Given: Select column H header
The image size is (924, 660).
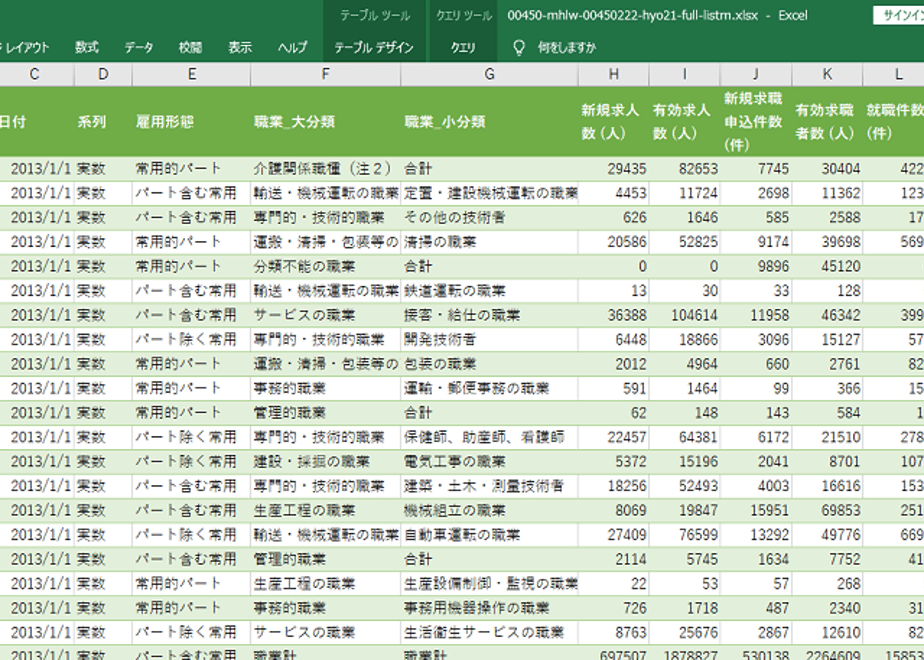Looking at the screenshot, I should [x=613, y=74].
